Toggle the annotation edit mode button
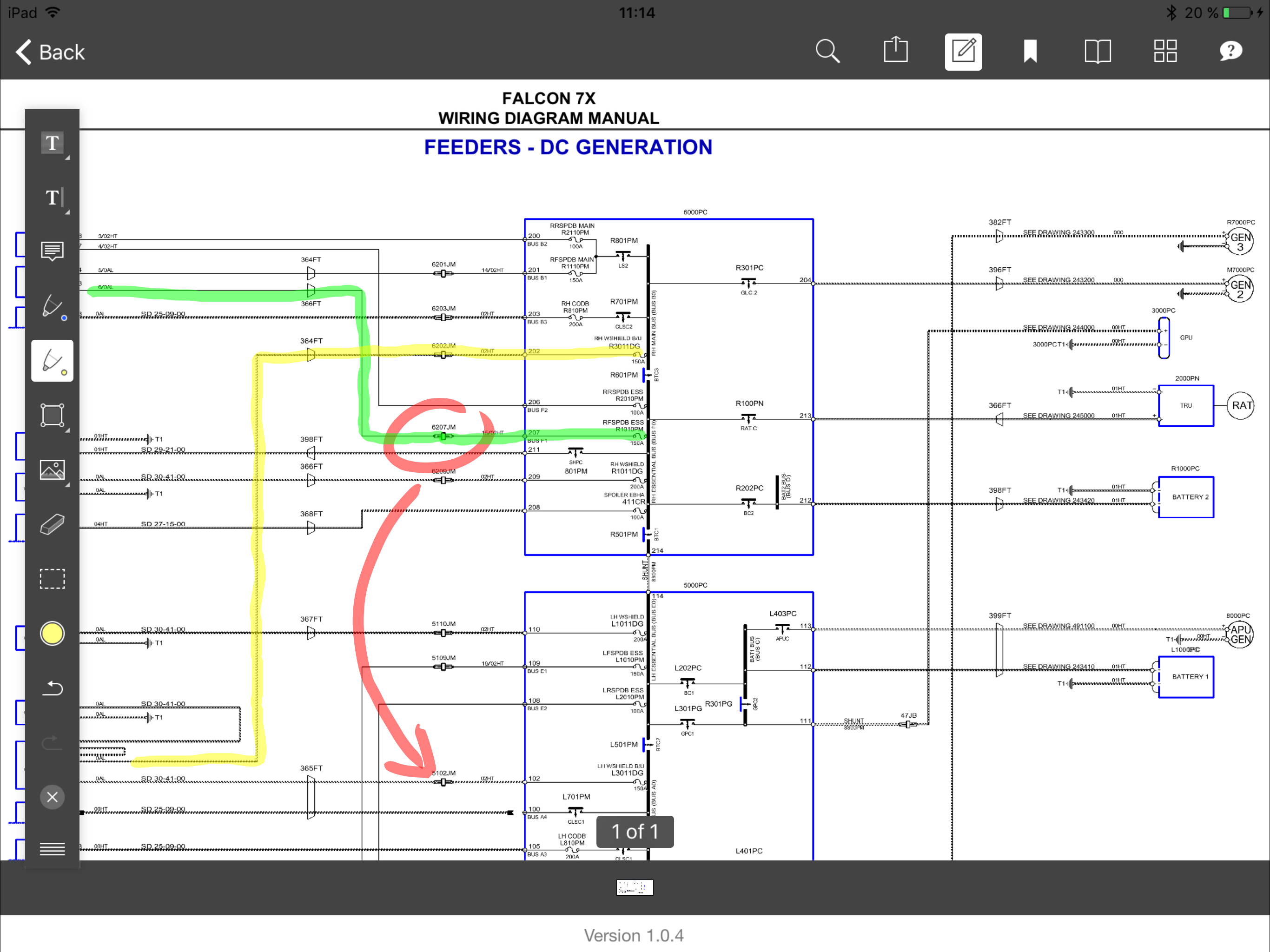Viewport: 1270px width, 952px height. pyautogui.click(x=963, y=52)
